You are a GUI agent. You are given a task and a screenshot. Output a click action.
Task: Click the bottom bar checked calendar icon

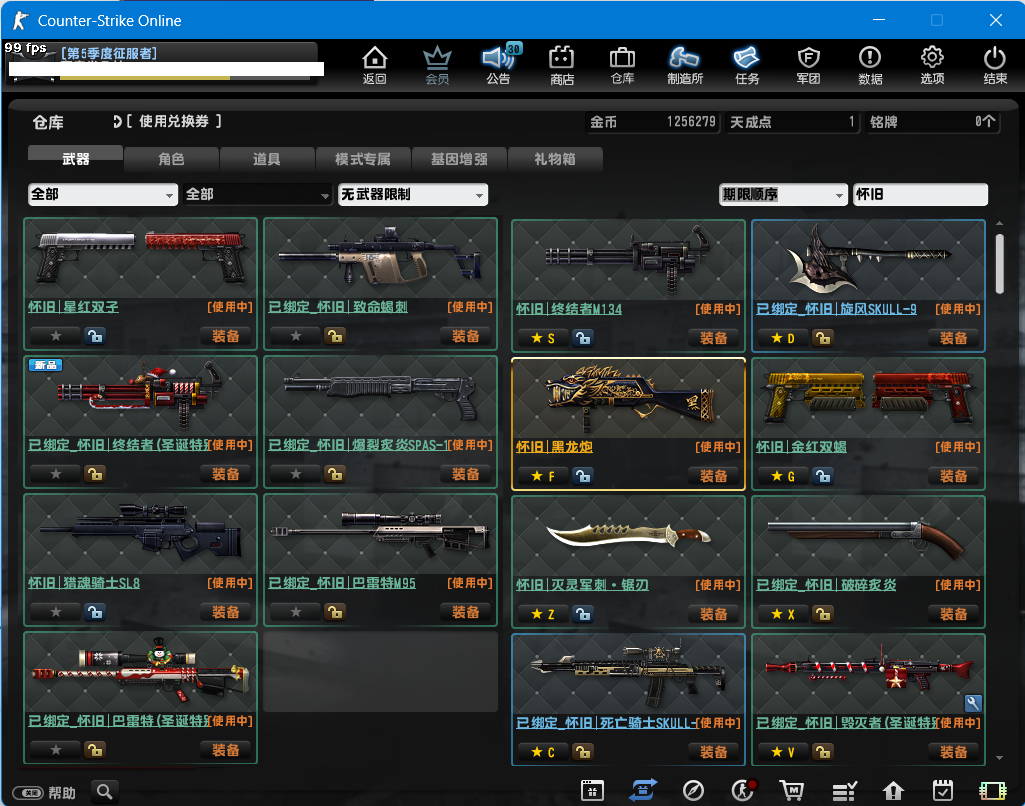pyautogui.click(x=943, y=790)
